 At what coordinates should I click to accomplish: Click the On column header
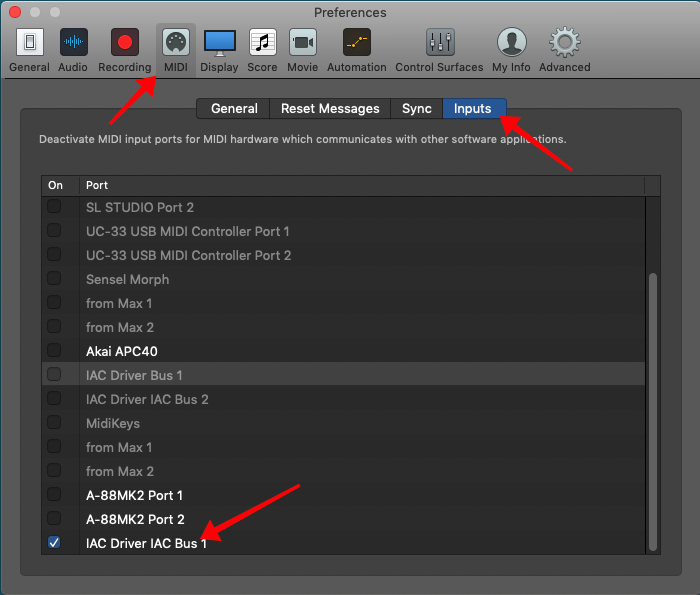pyautogui.click(x=61, y=185)
